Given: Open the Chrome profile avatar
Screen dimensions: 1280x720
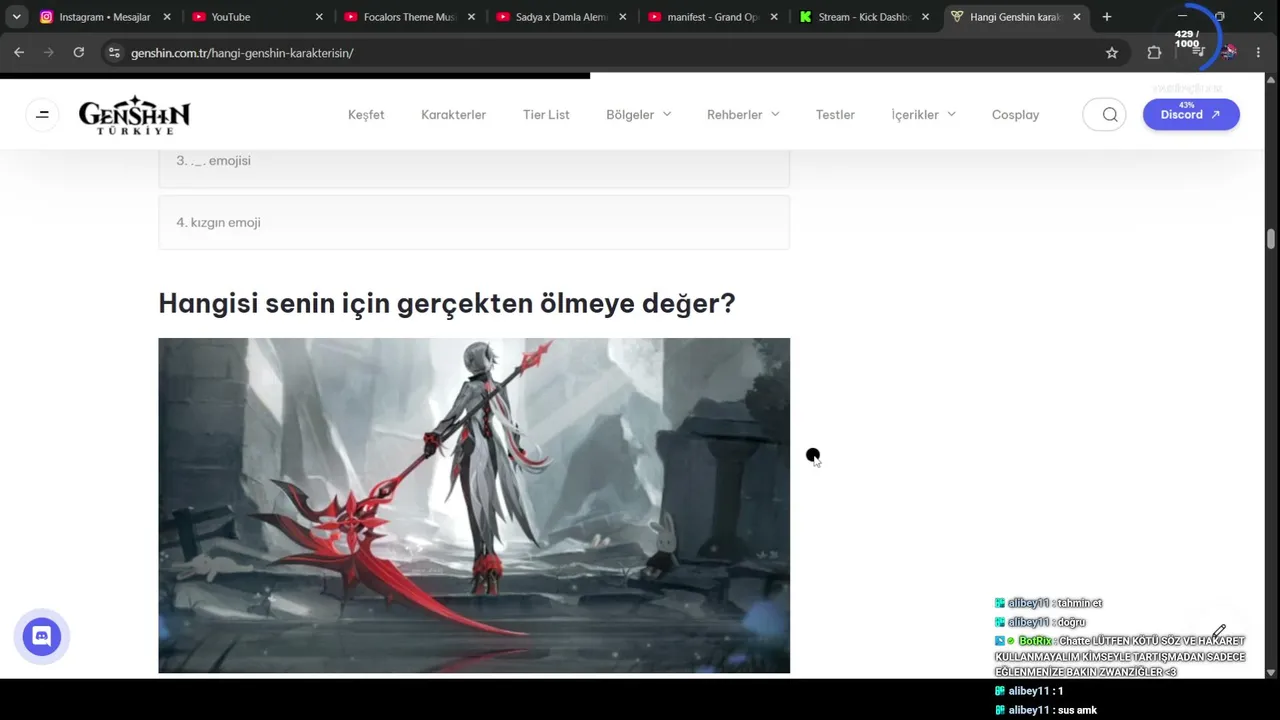Looking at the screenshot, I should pyautogui.click(x=1229, y=53).
